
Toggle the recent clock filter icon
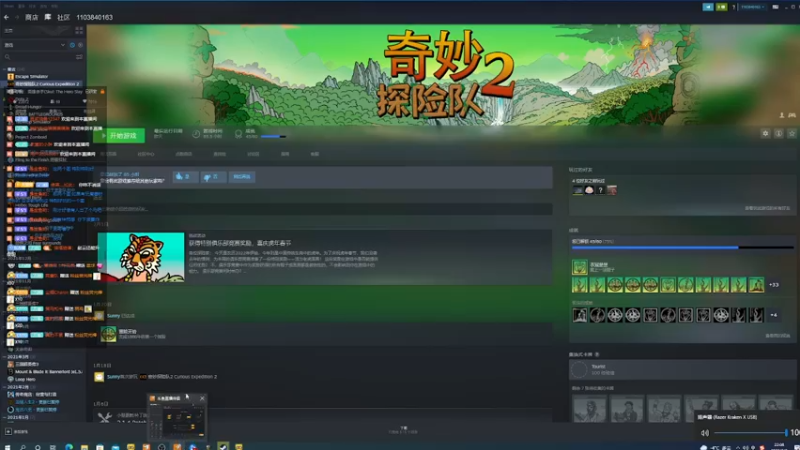72,45
